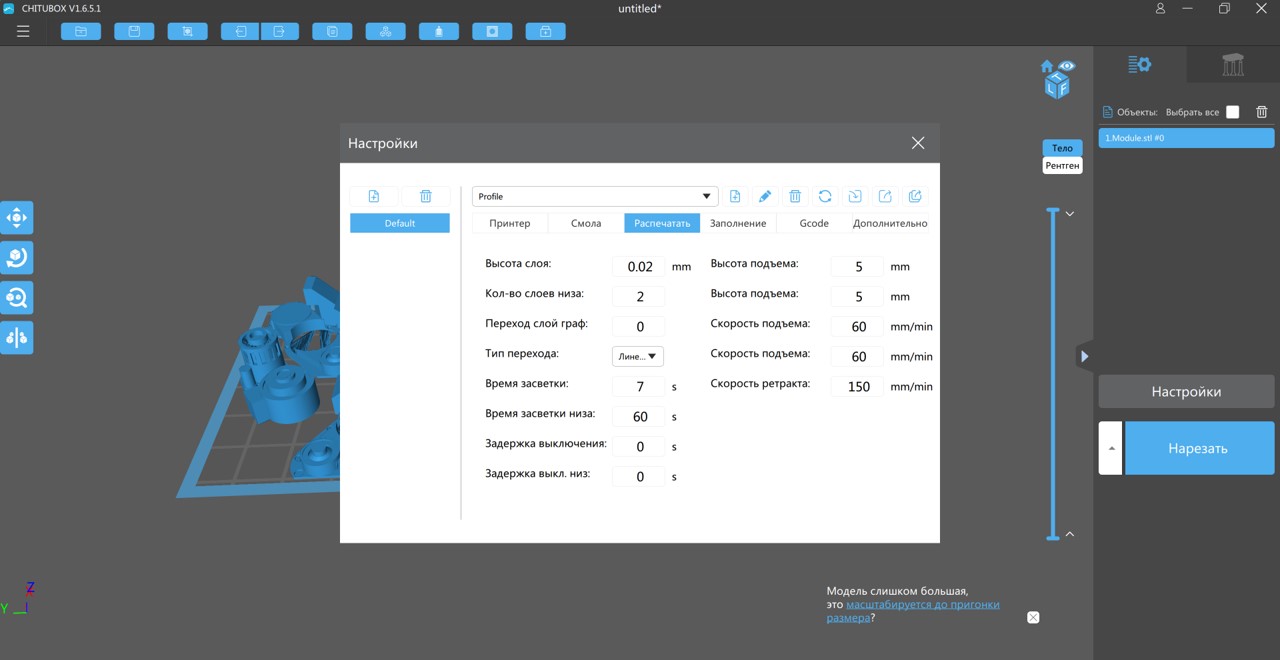1280x660 pixels.
Task: Tick the "Выбрать все" checkbox
Action: click(1233, 112)
